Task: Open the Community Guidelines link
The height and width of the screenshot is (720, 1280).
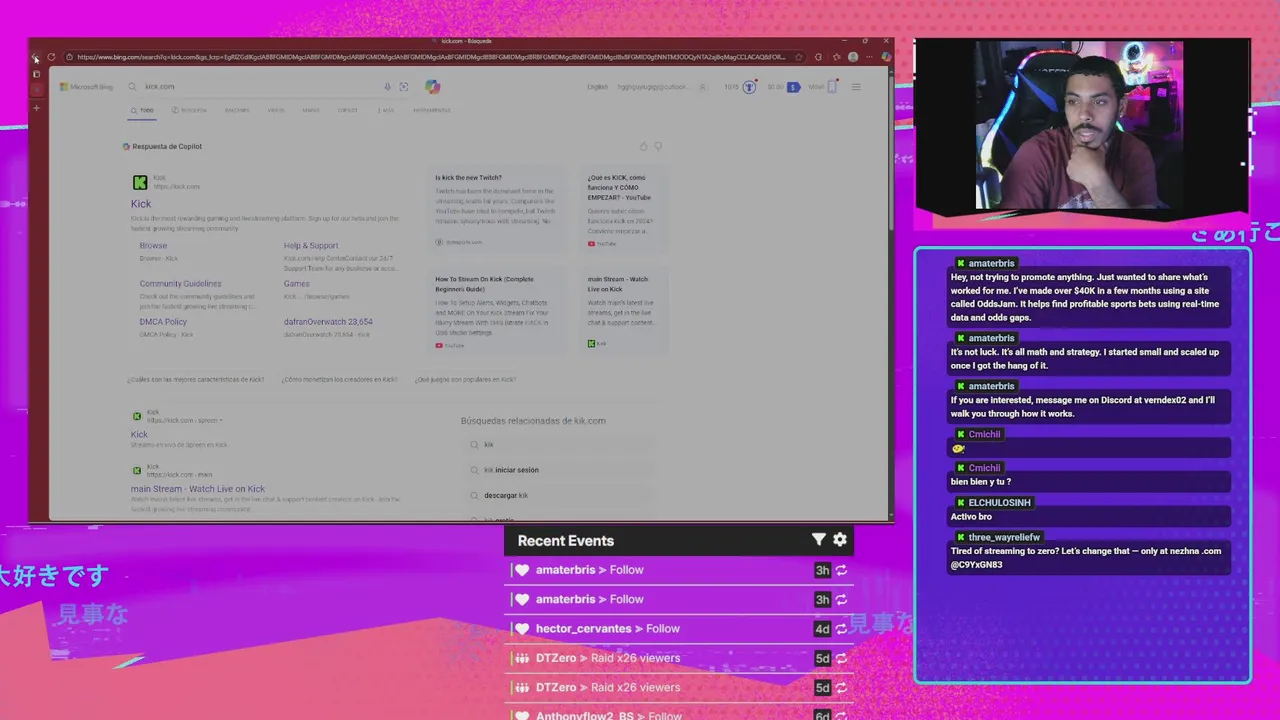Action: (x=180, y=284)
